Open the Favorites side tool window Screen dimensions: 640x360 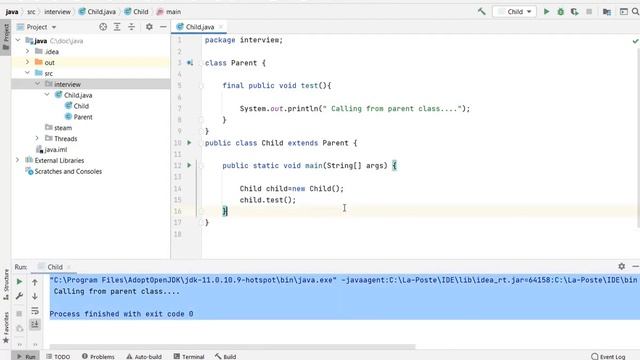[x=6, y=327]
